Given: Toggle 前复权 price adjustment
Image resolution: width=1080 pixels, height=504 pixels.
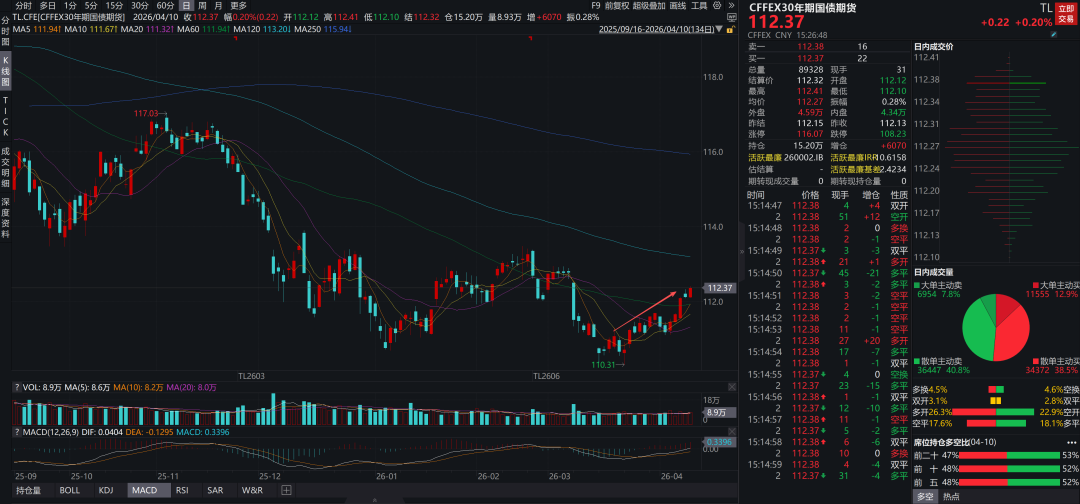Looking at the screenshot, I should [x=617, y=5].
